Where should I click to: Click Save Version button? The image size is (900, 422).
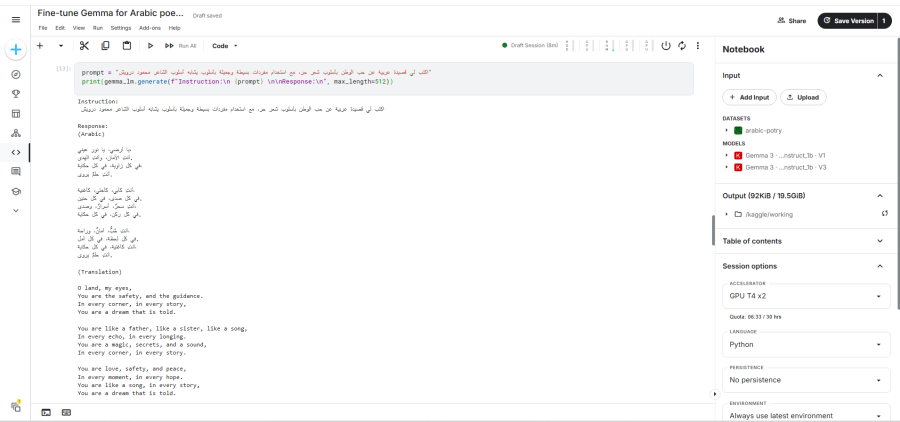pos(848,21)
